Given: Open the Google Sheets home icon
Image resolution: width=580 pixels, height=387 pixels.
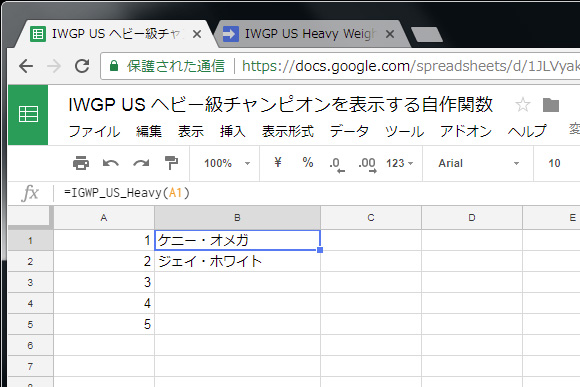Looking at the screenshot, I should [x=28, y=114].
